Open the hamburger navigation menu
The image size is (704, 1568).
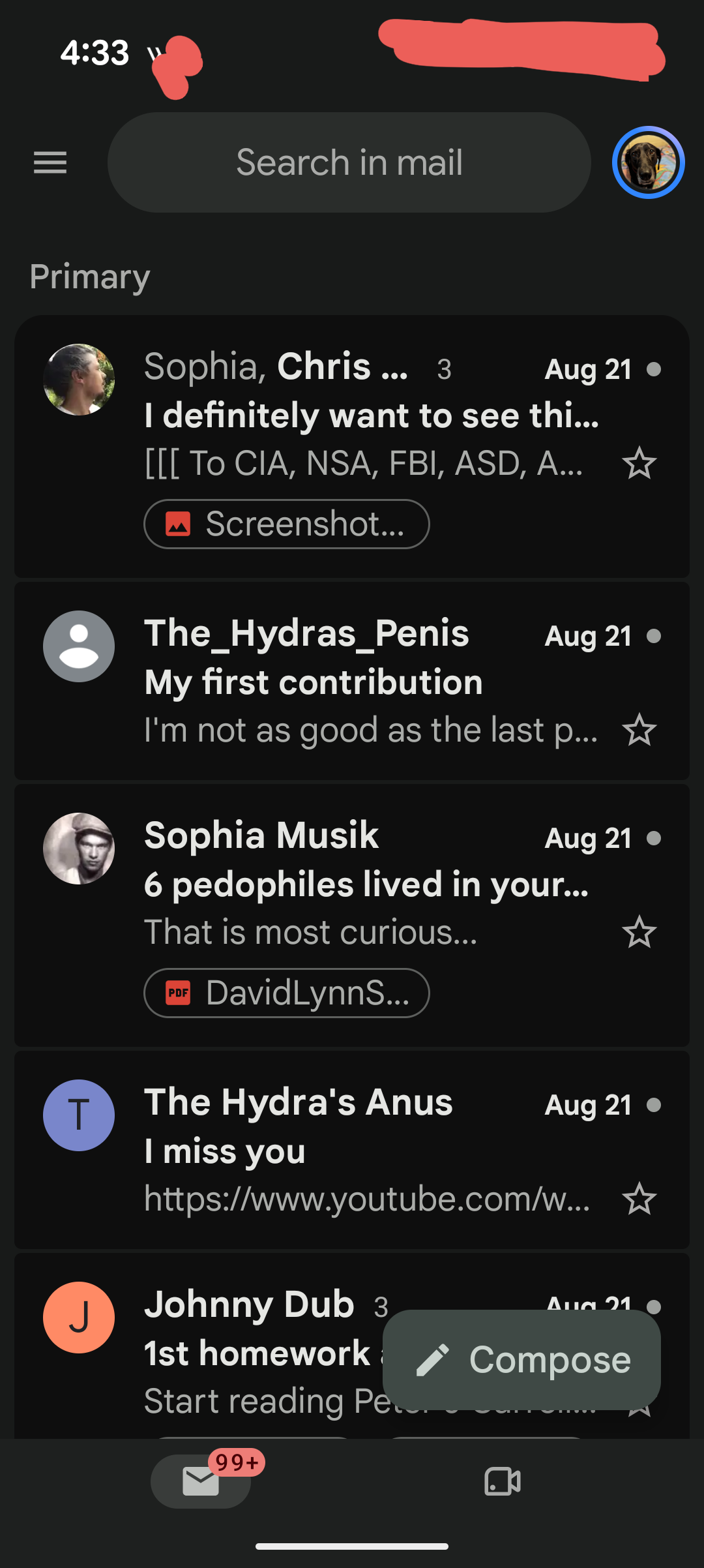tap(50, 162)
